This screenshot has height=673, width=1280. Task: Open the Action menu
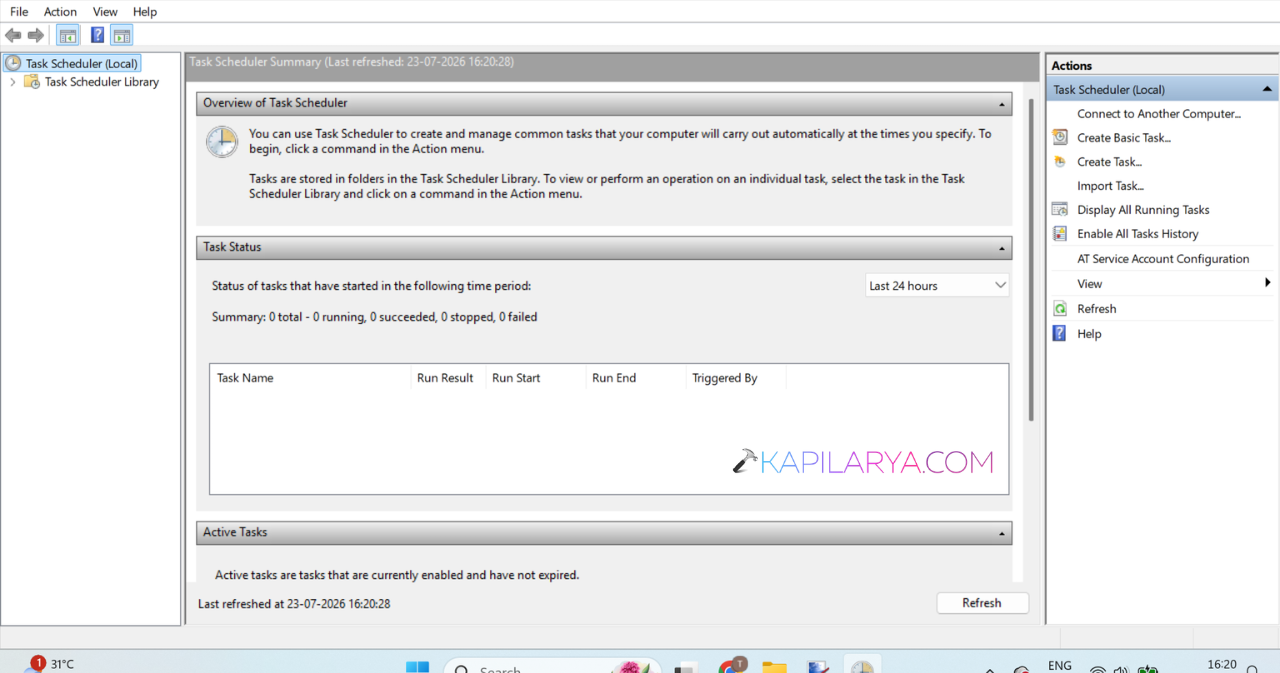60,12
